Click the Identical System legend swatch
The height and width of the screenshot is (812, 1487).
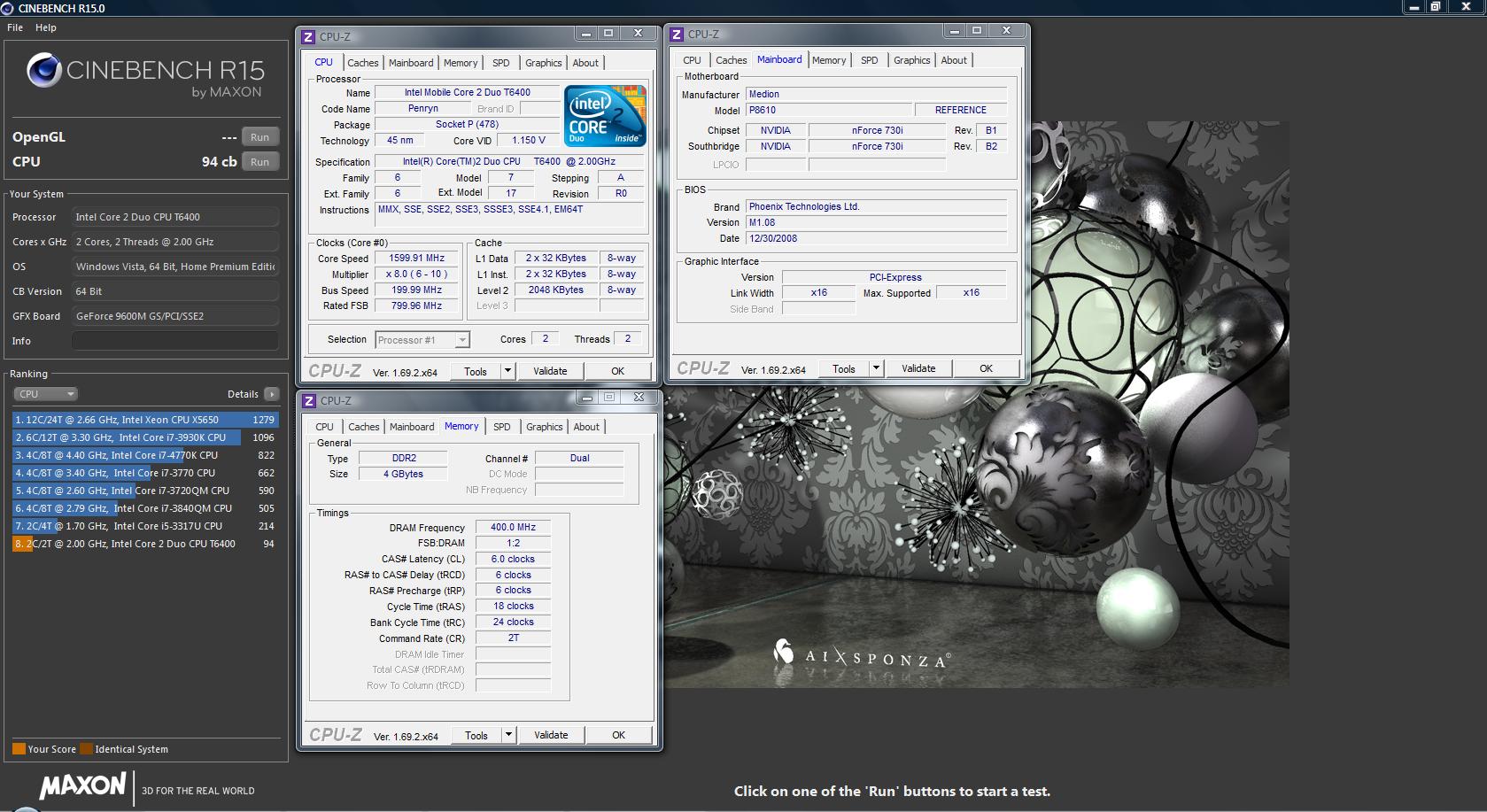tap(86, 749)
